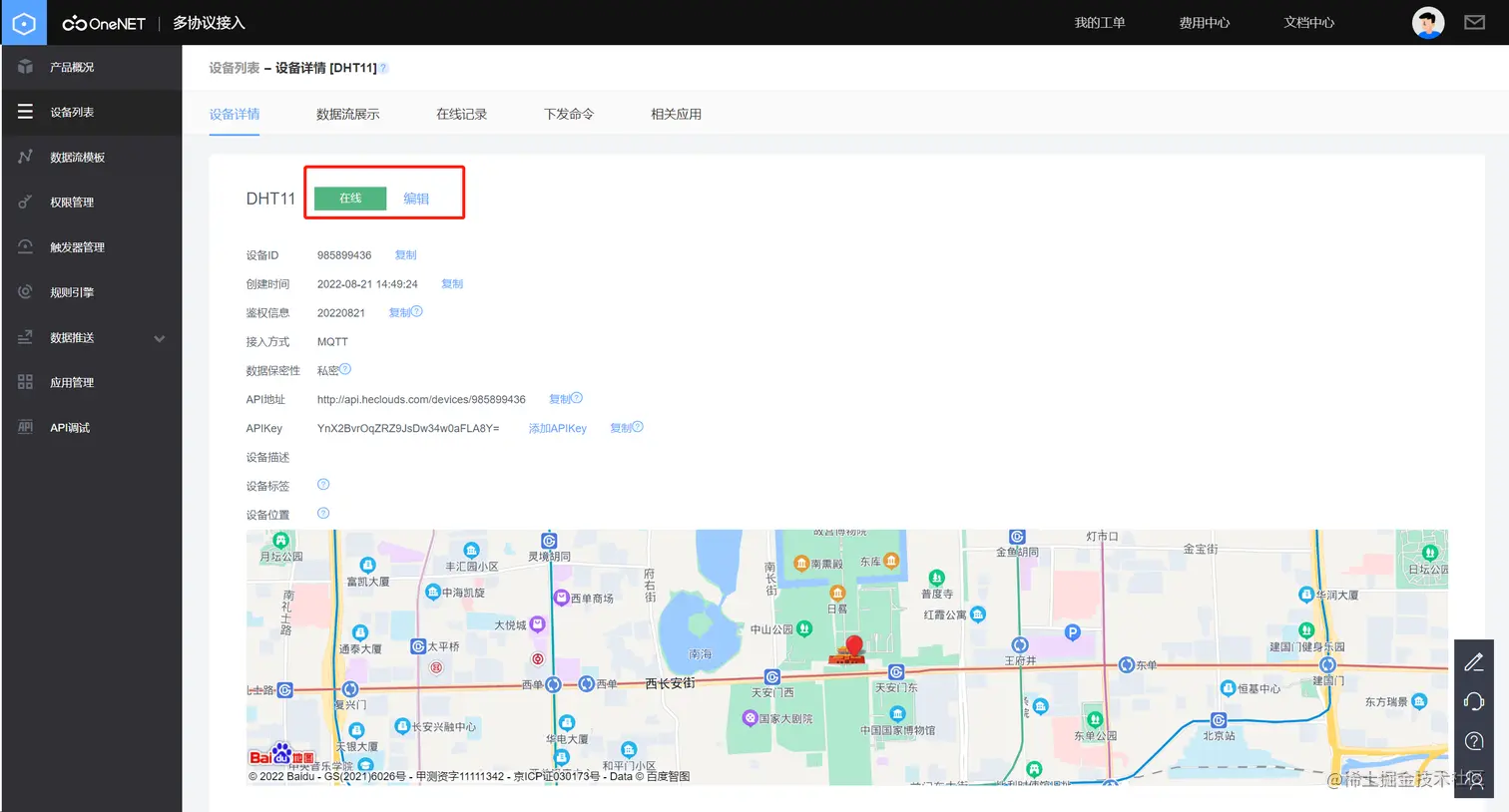Viewport: 1509px width, 812px height.
Task: Open 触发器管理 in the sidebar
Action: click(x=92, y=247)
